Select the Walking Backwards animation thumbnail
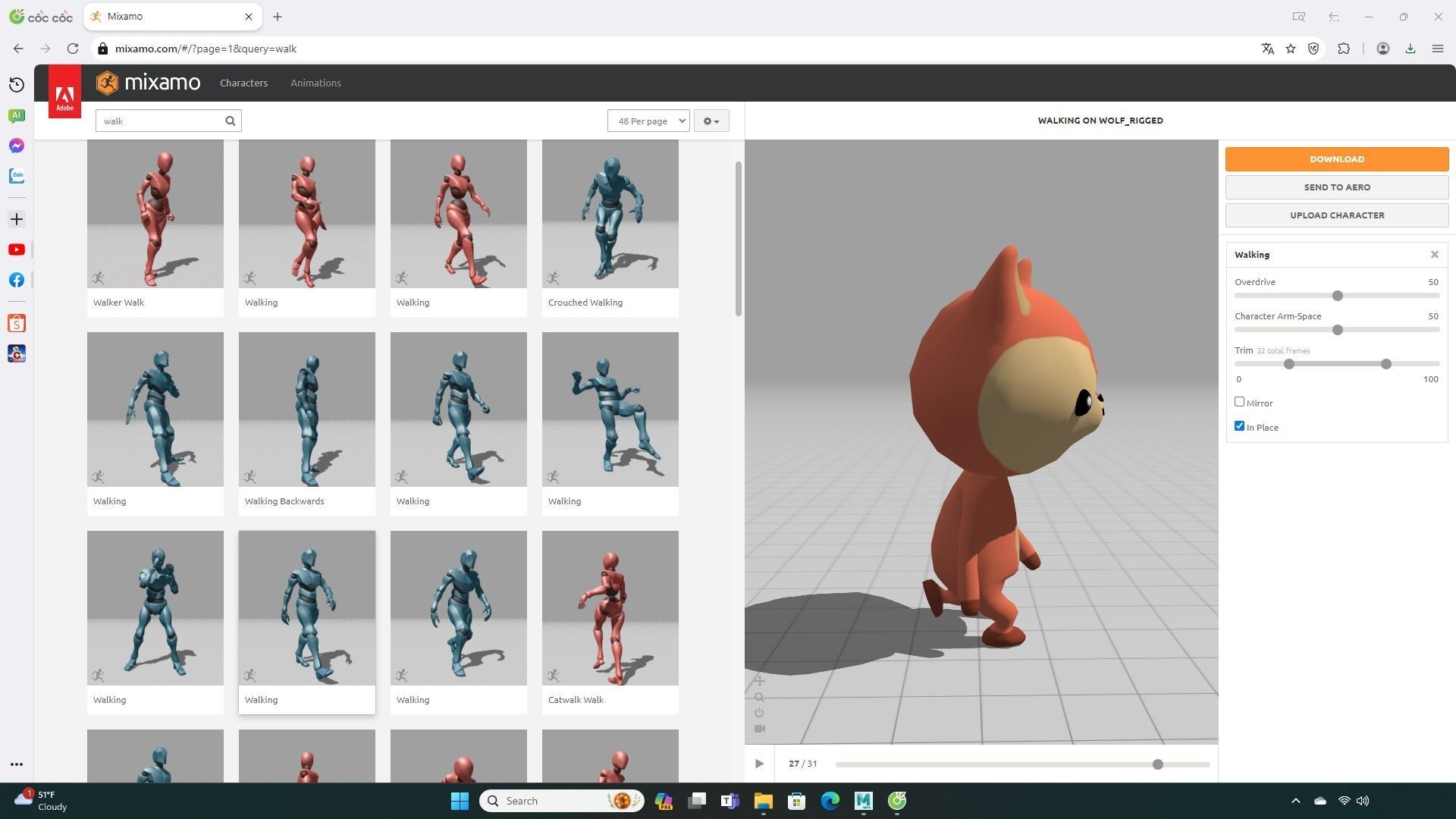Screen dimensions: 1456x819 pos(307,409)
